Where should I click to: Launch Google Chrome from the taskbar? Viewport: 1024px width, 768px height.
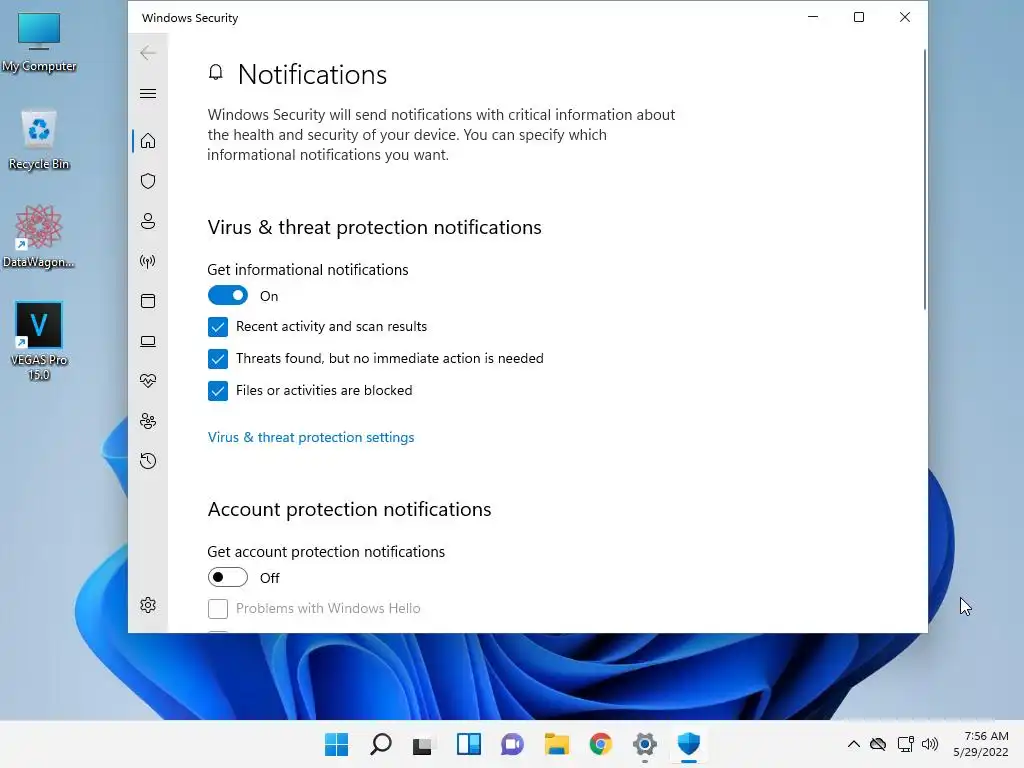[601, 744]
